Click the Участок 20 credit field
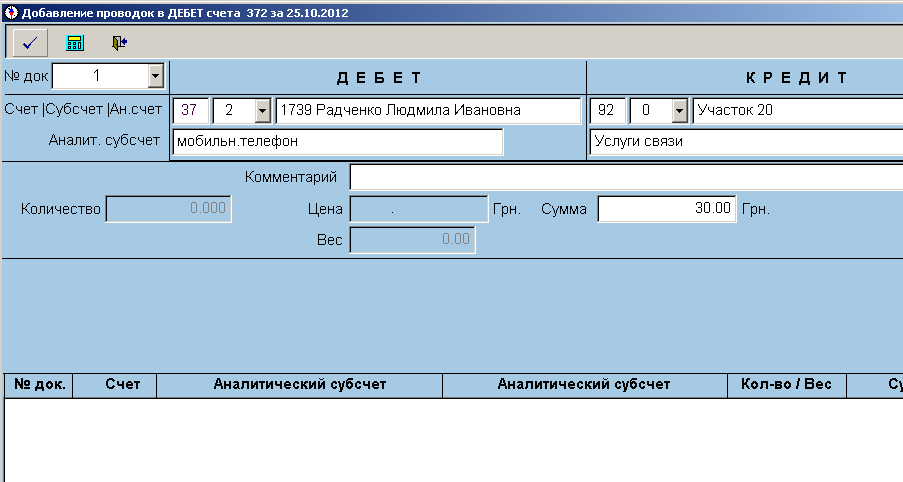The height and width of the screenshot is (482, 903). coord(797,111)
